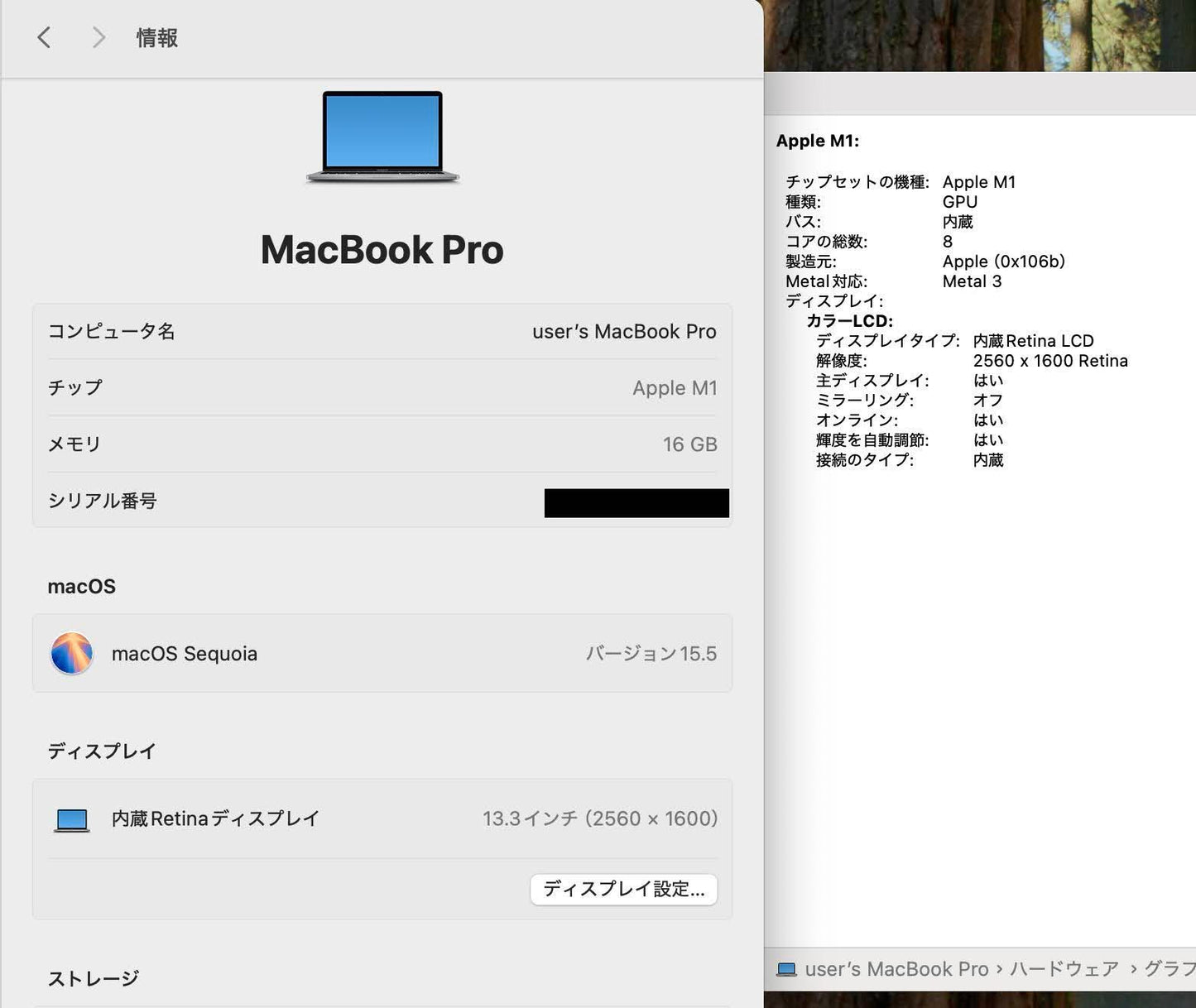Click the forward navigation arrow
The image size is (1196, 1008).
pyautogui.click(x=98, y=38)
